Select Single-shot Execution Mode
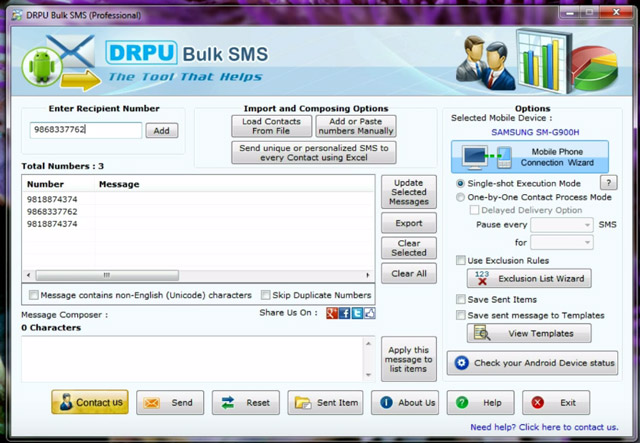The height and width of the screenshot is (443, 640). pyautogui.click(x=460, y=184)
